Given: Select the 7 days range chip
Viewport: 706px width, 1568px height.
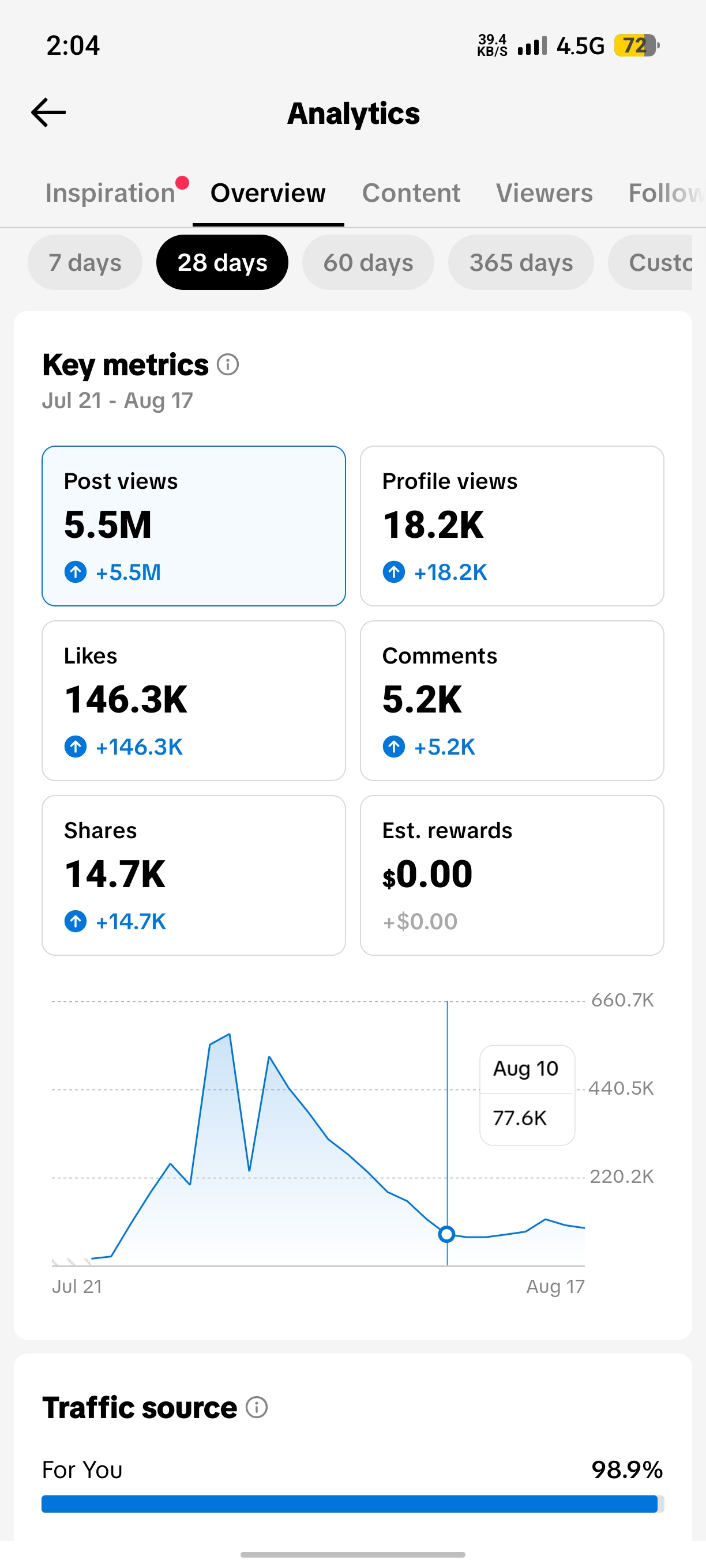Looking at the screenshot, I should pyautogui.click(x=85, y=262).
